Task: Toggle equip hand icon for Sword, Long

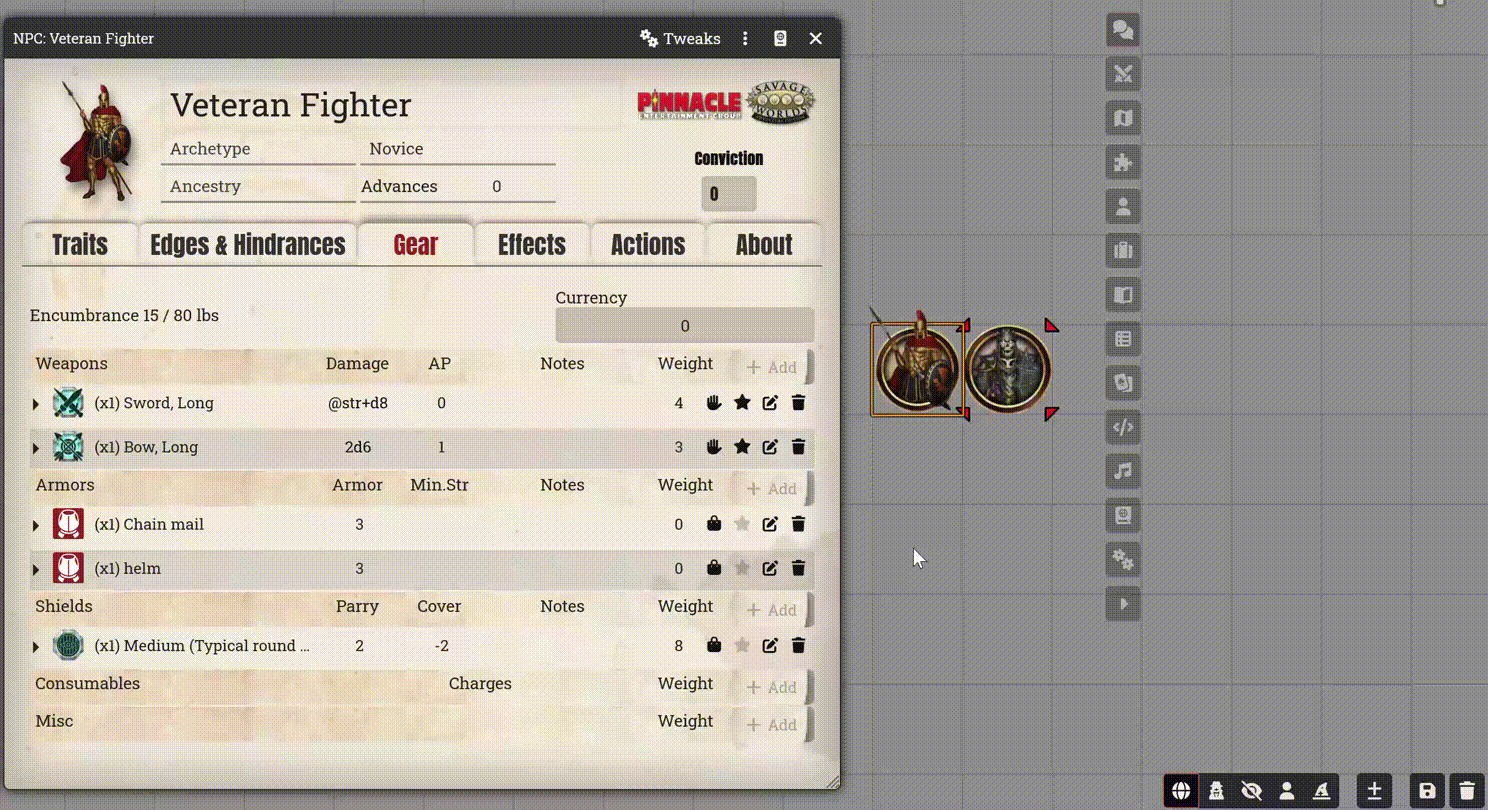Action: (x=713, y=403)
